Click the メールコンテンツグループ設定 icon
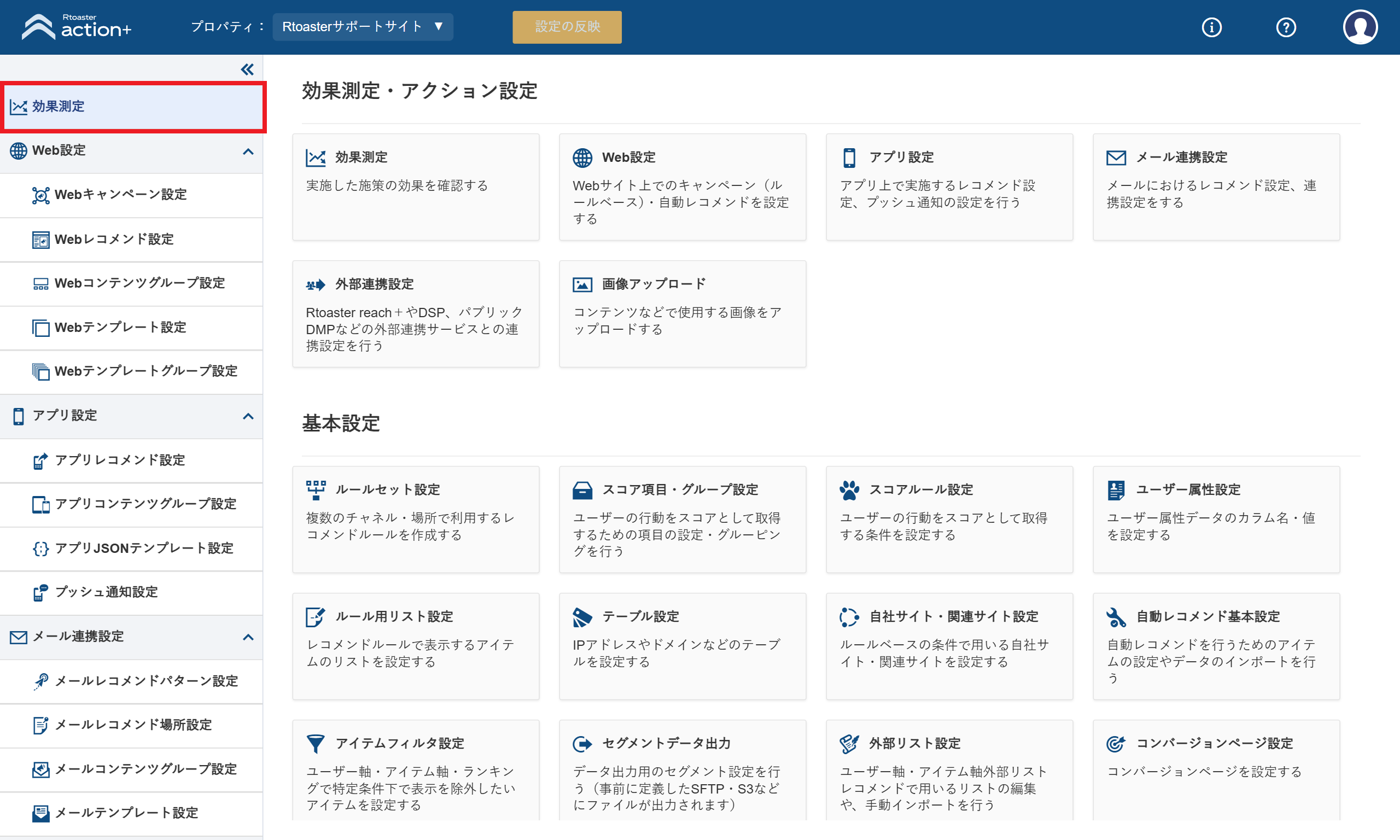This screenshot has width=1400, height=840. [41, 769]
